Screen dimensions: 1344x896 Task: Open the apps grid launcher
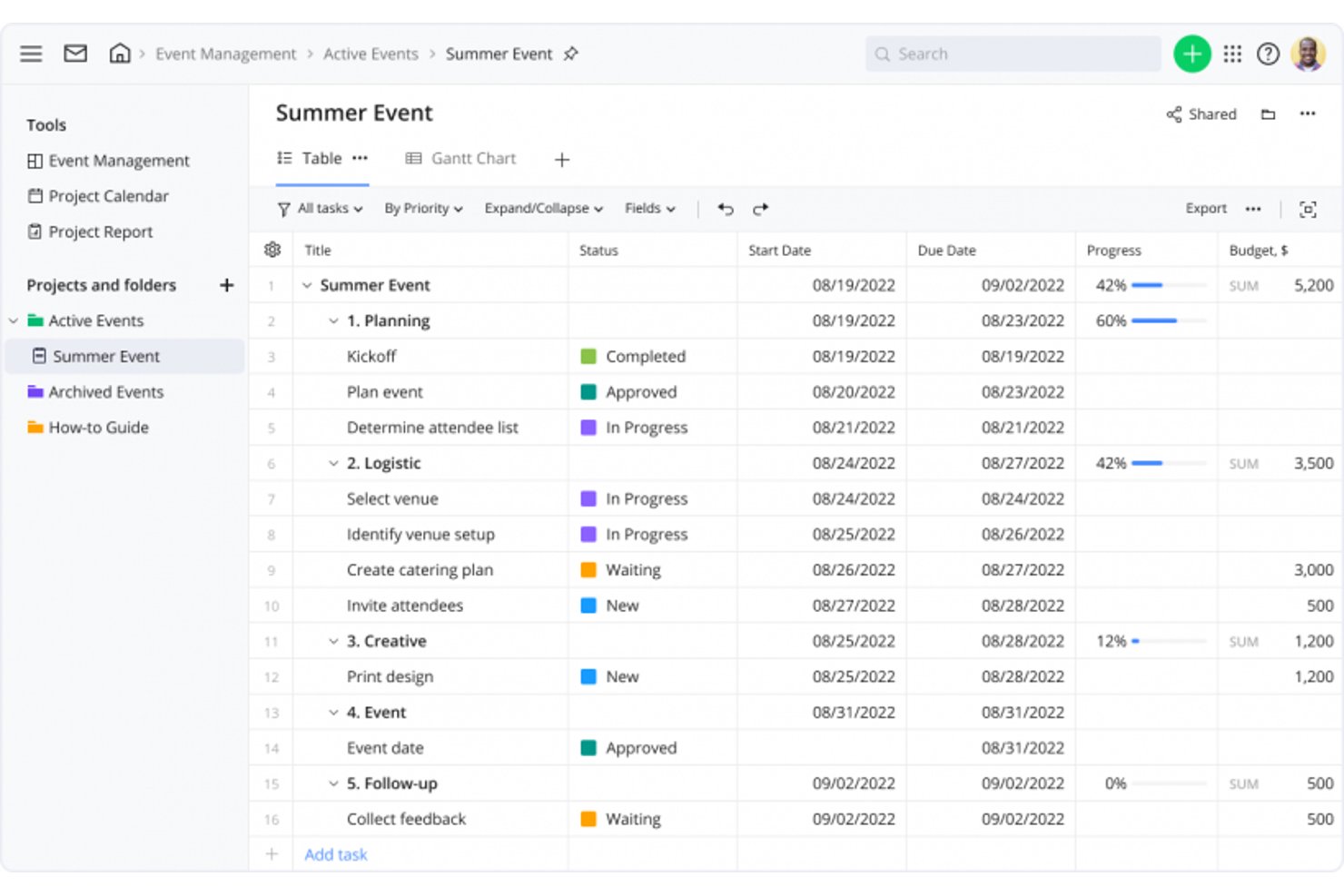click(1232, 54)
